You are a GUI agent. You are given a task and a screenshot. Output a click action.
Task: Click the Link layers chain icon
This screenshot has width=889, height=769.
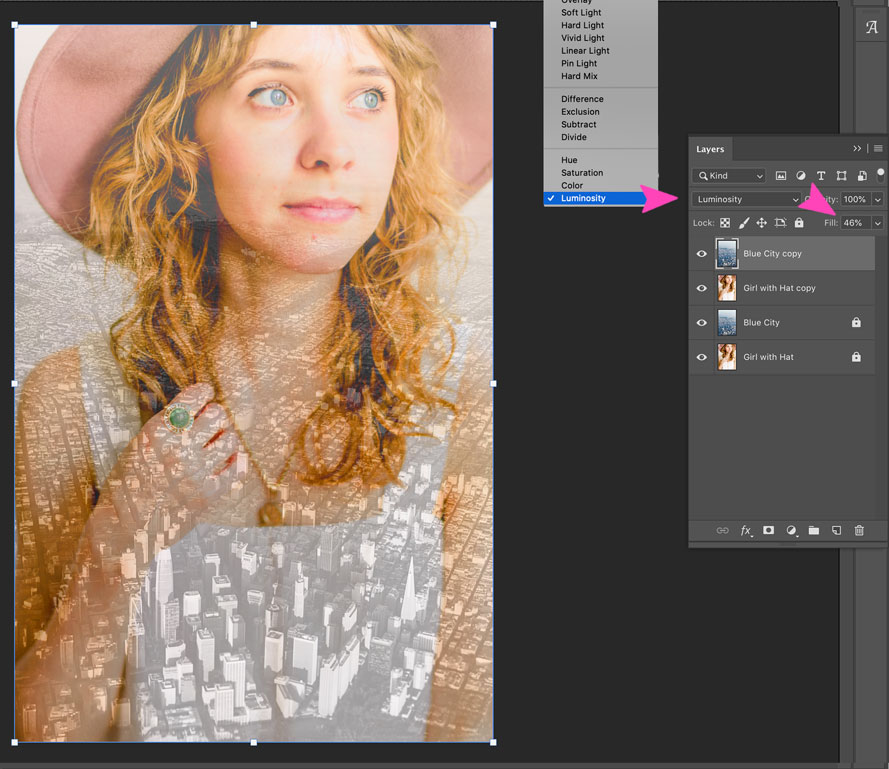pyautogui.click(x=723, y=531)
